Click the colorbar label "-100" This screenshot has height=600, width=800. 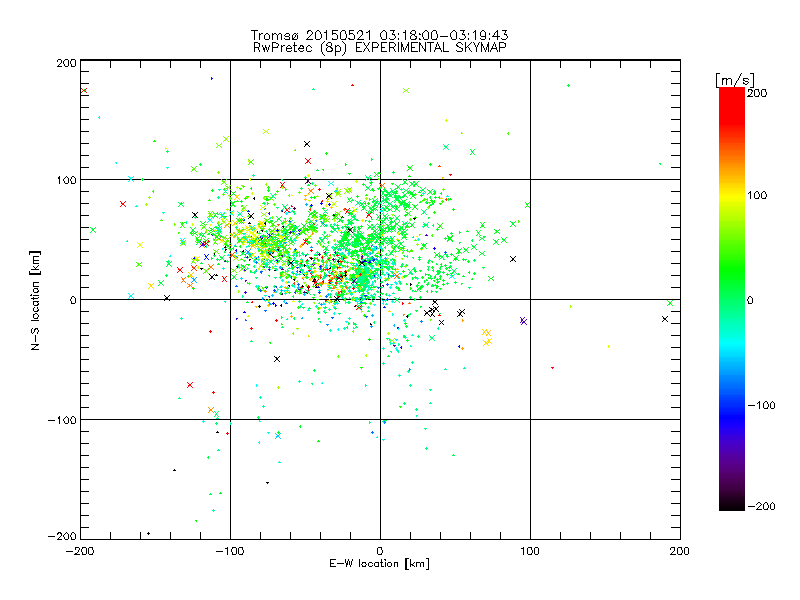click(x=761, y=405)
